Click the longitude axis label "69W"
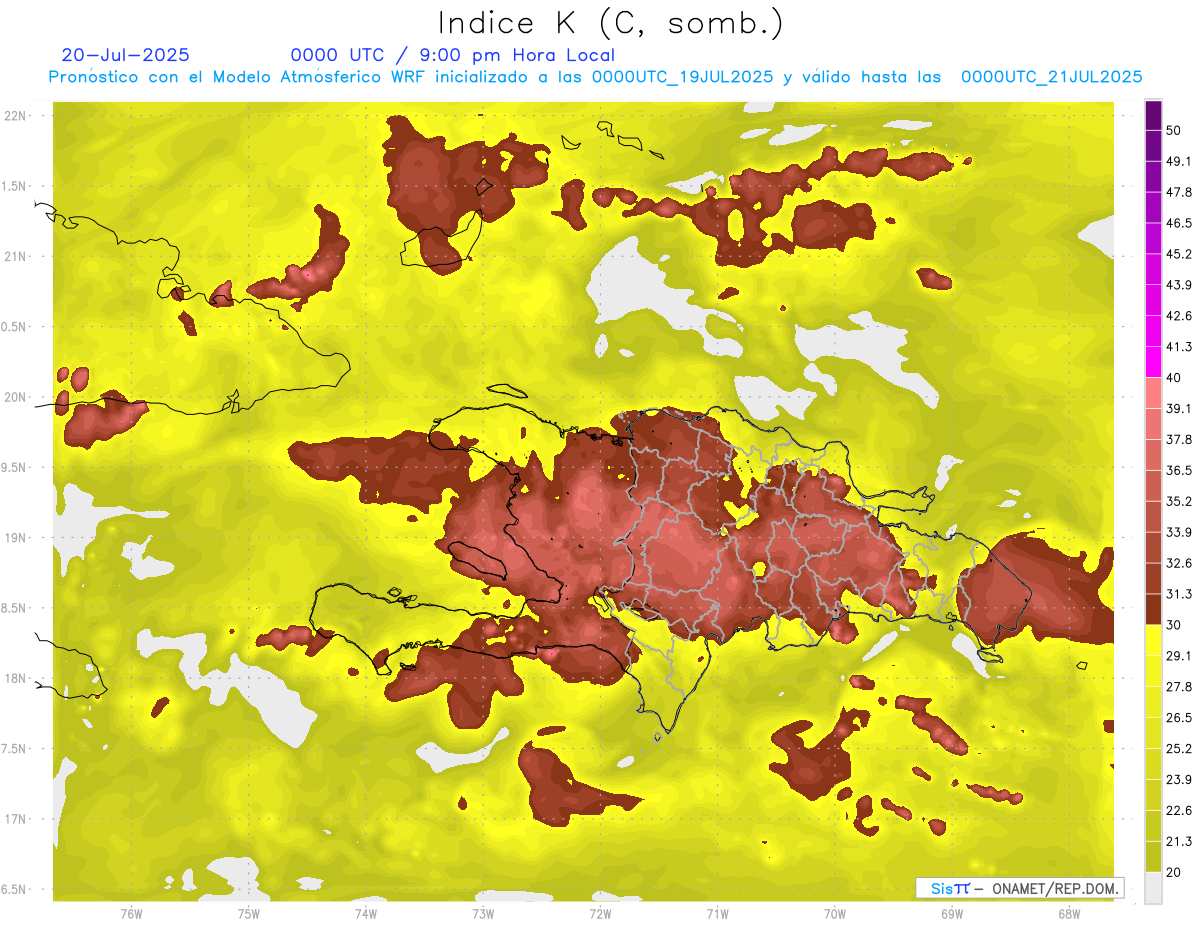 tap(951, 914)
